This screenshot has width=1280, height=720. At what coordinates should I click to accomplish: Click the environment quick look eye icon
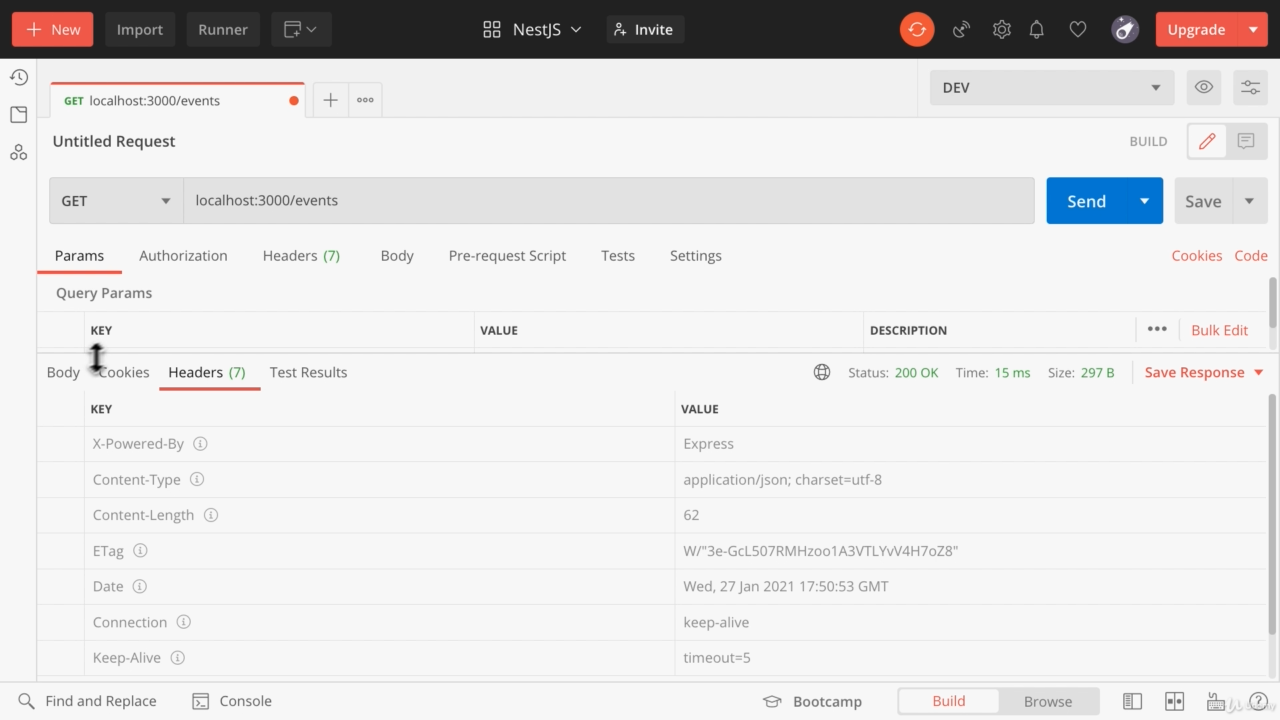click(x=1204, y=87)
